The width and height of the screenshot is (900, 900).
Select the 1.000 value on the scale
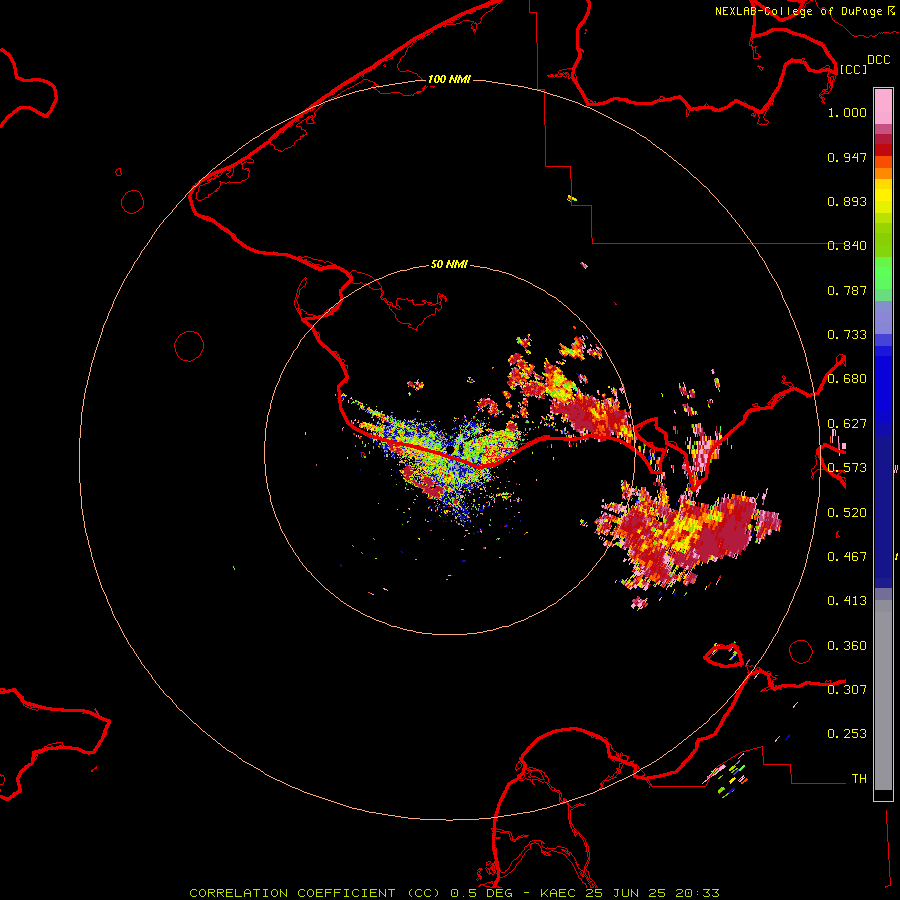coord(847,112)
